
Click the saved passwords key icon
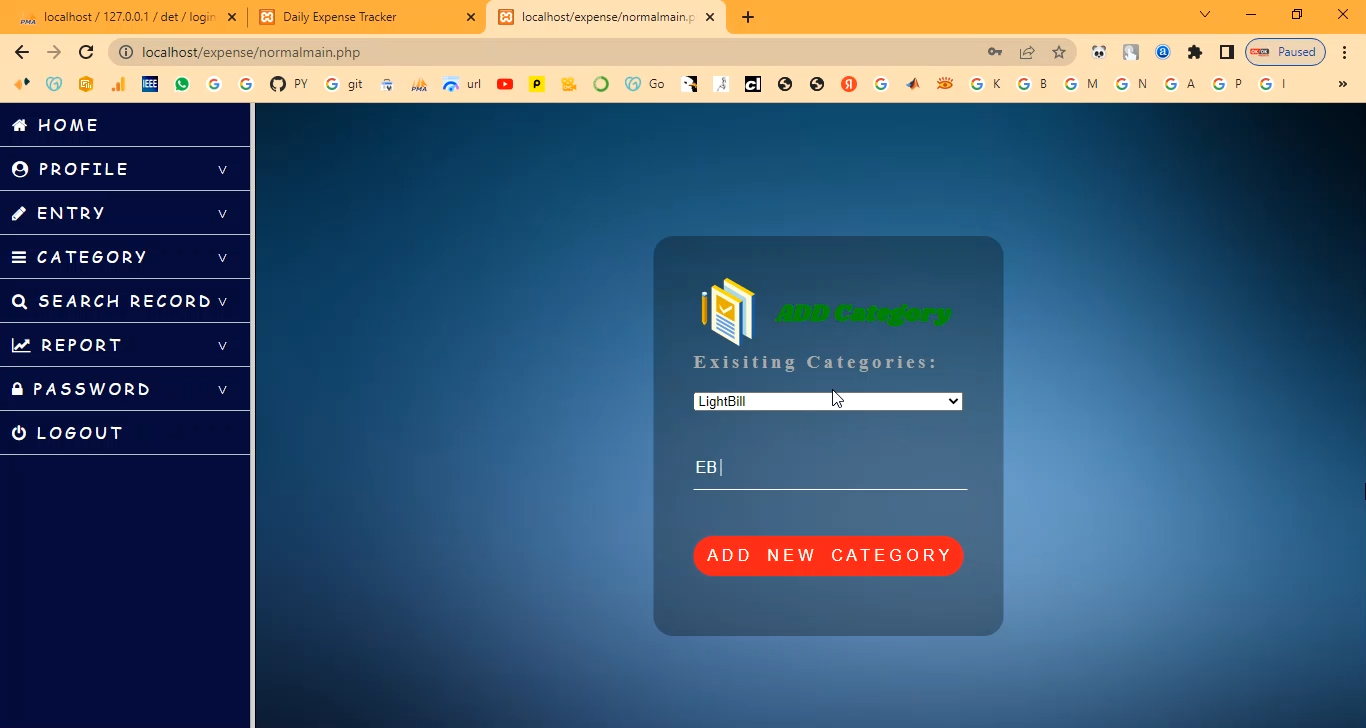pyautogui.click(x=994, y=52)
